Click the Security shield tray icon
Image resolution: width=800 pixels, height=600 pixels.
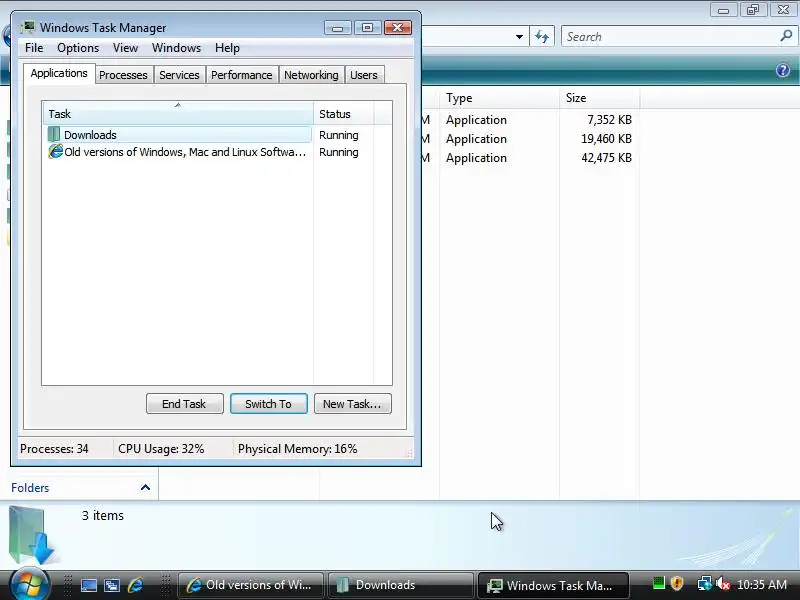coord(677,583)
